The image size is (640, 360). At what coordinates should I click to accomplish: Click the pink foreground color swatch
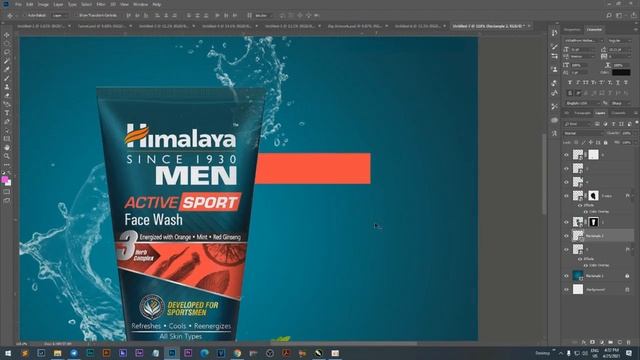tap(5, 180)
